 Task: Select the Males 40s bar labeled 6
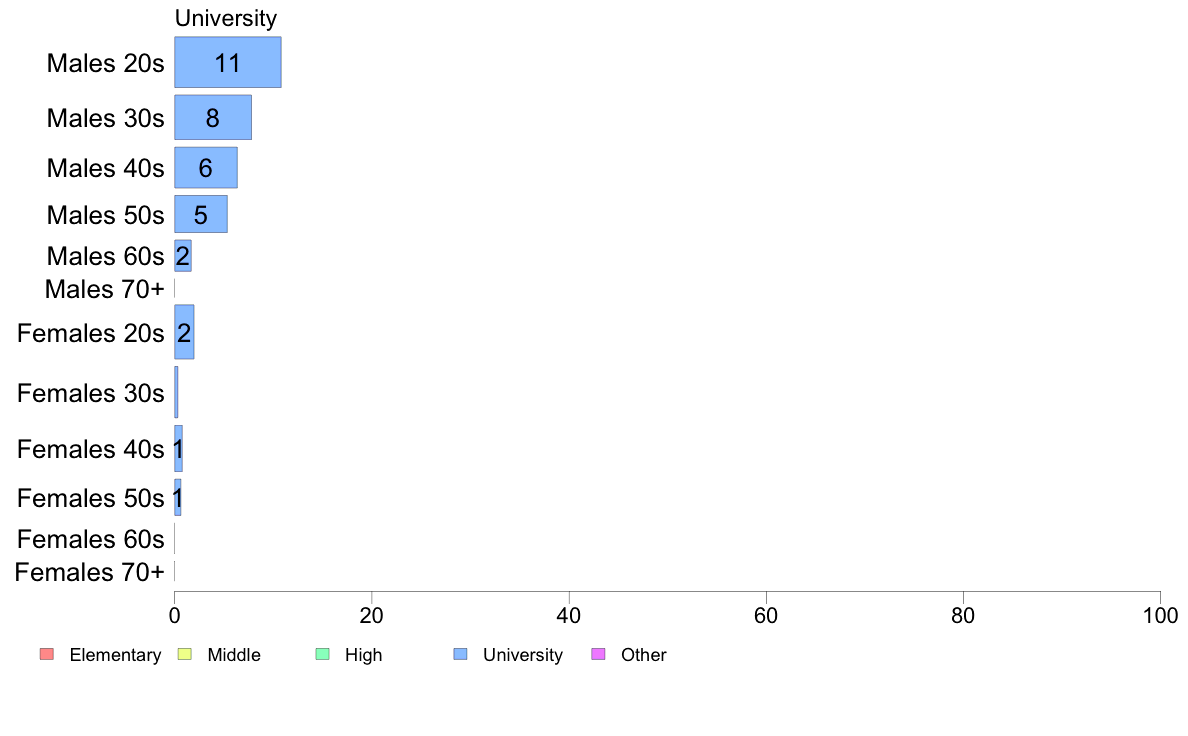coord(206,168)
